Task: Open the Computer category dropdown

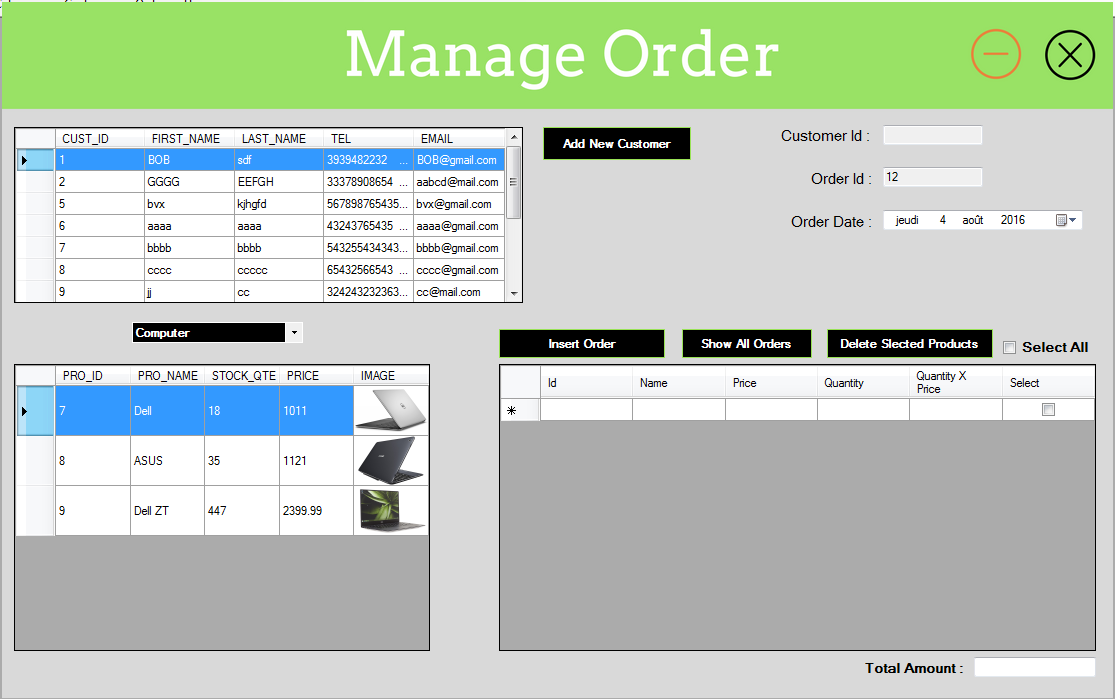Action: point(294,332)
